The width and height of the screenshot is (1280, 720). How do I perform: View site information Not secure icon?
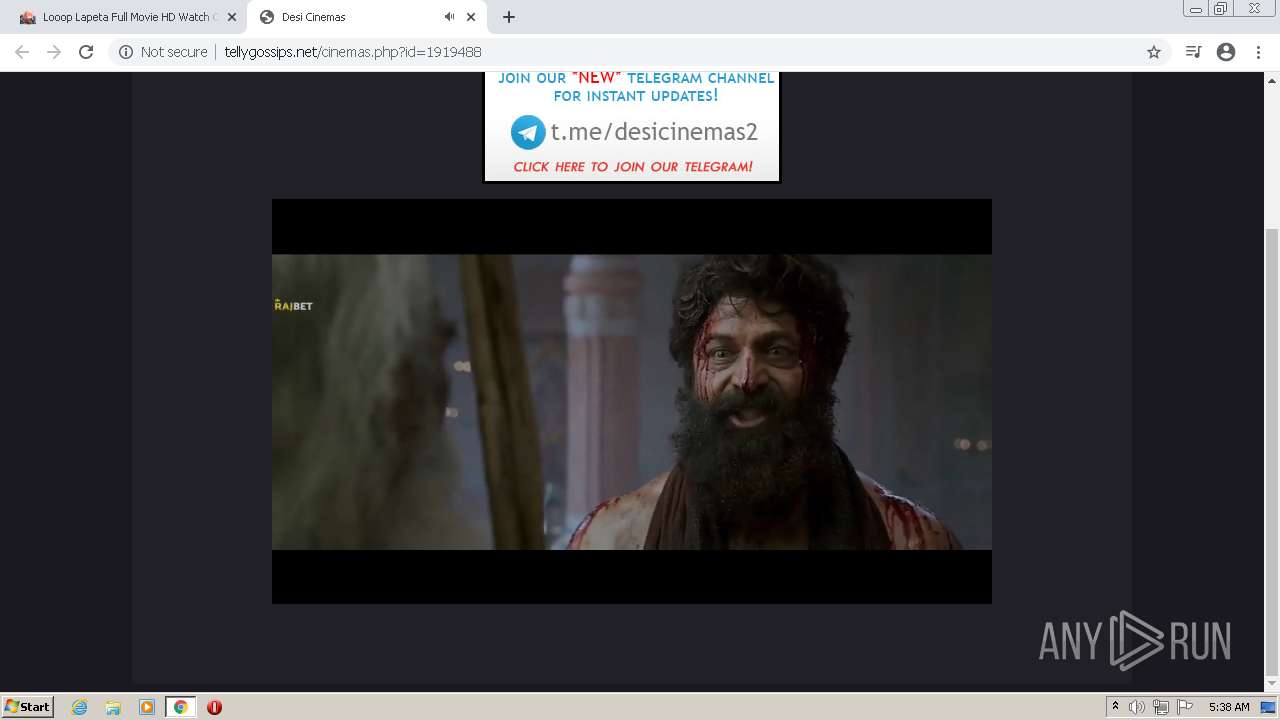click(126, 52)
